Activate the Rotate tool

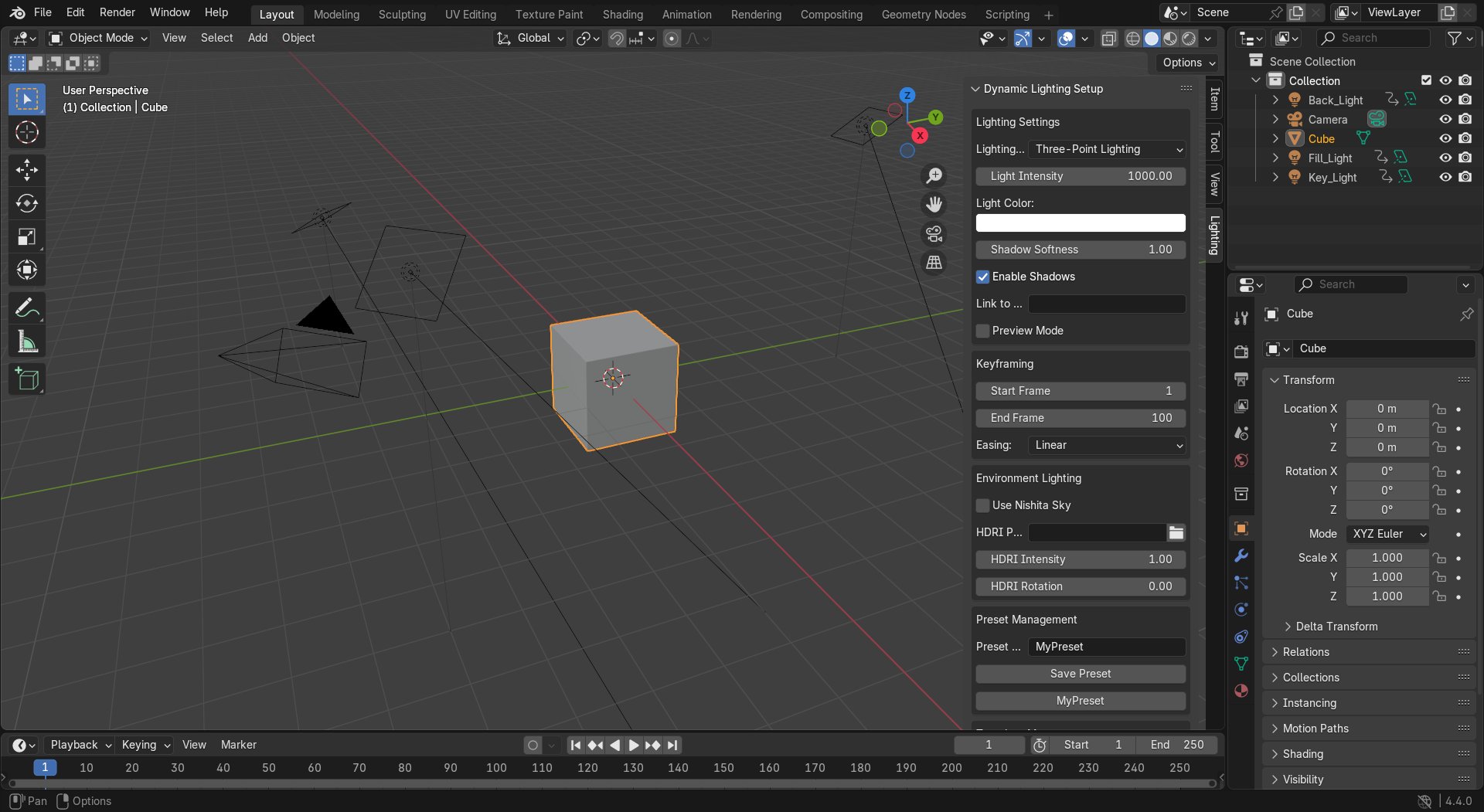(27, 203)
